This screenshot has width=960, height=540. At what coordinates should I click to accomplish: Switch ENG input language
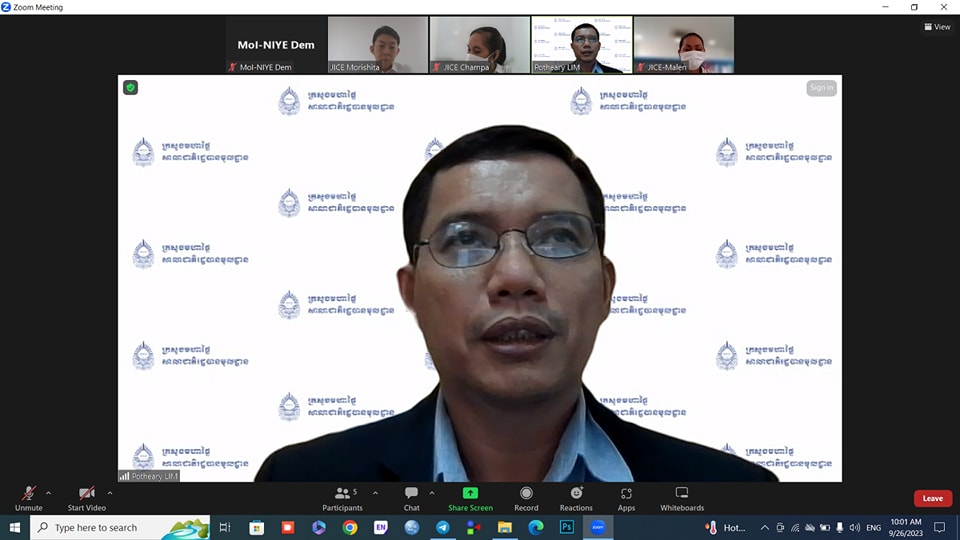click(x=874, y=527)
